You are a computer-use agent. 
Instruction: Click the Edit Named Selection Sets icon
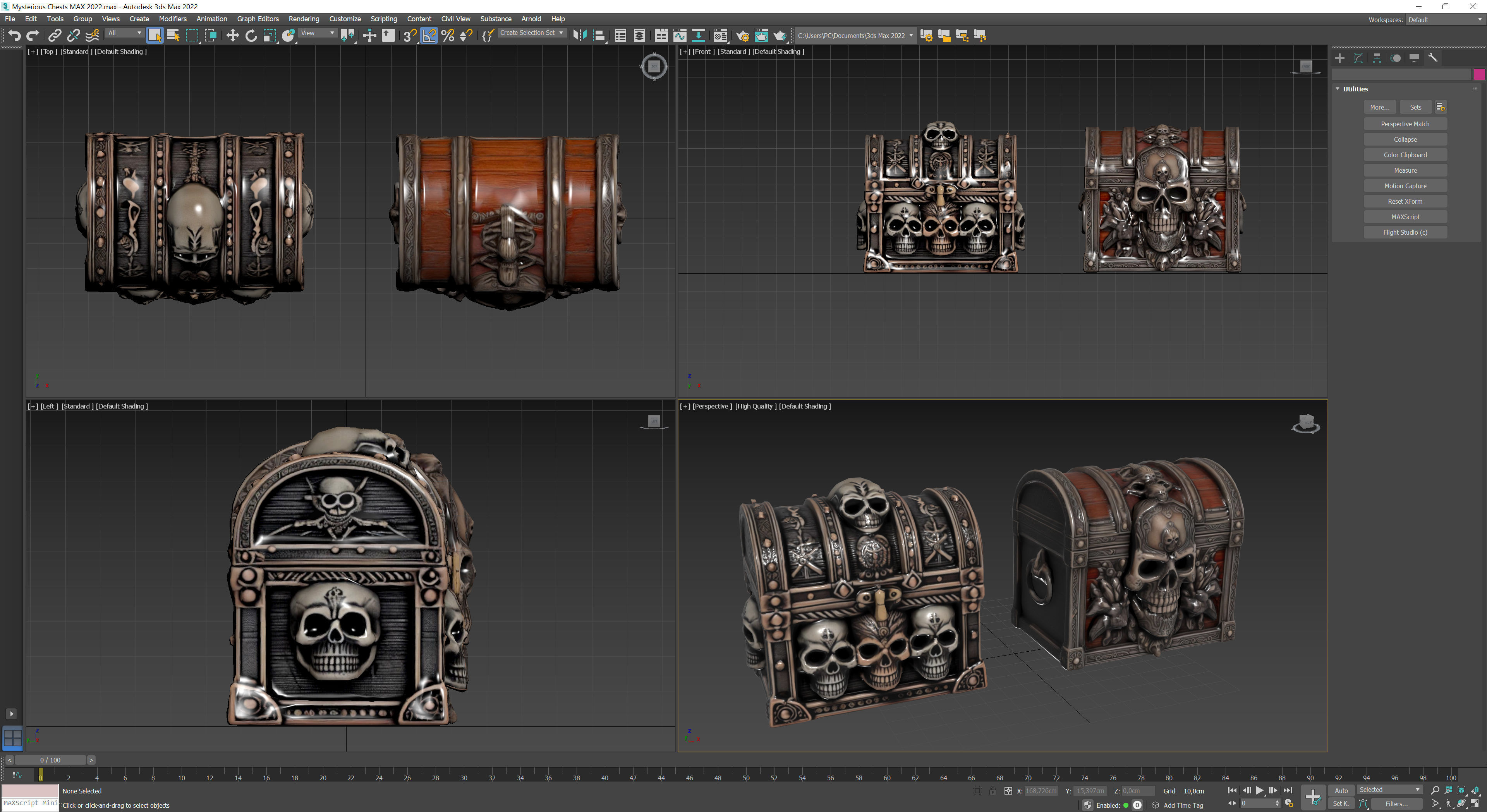[x=488, y=35]
